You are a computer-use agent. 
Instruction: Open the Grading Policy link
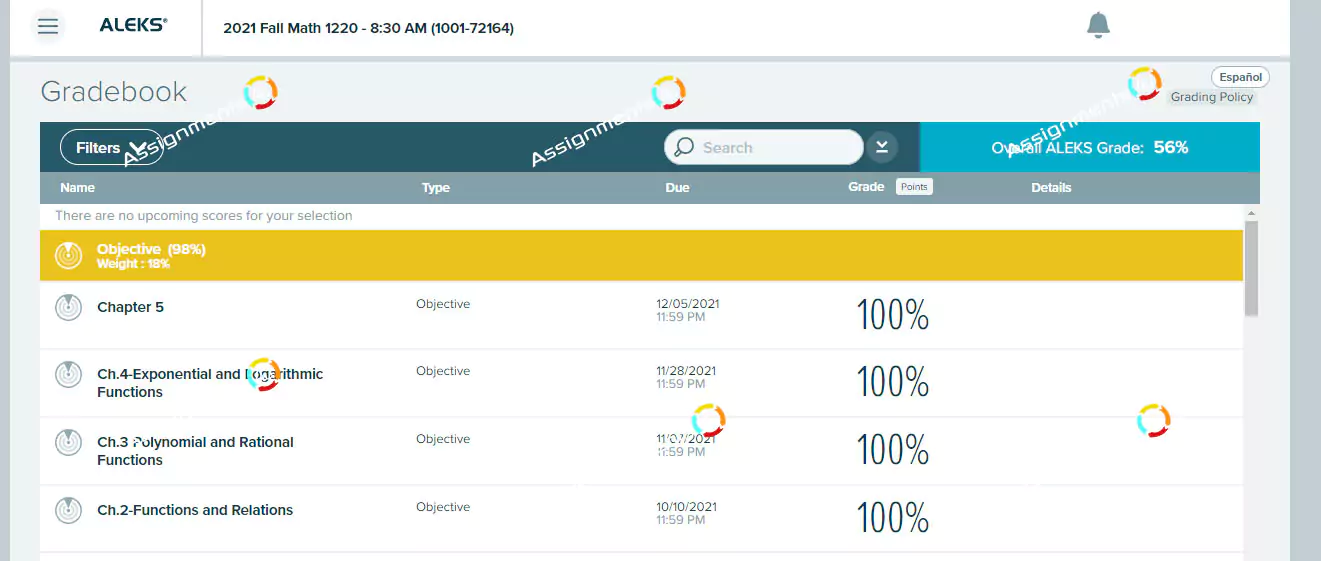[x=1211, y=97]
